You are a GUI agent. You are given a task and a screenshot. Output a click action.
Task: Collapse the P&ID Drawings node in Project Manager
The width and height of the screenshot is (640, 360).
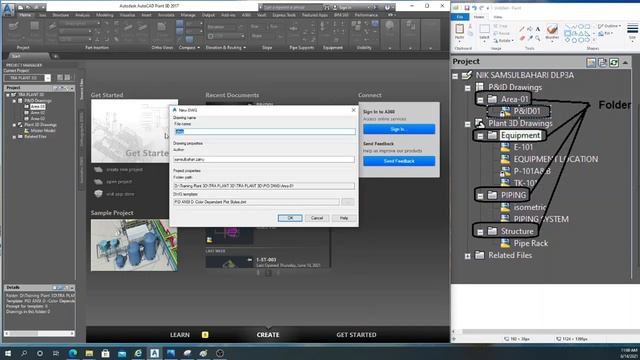click(x=14, y=100)
